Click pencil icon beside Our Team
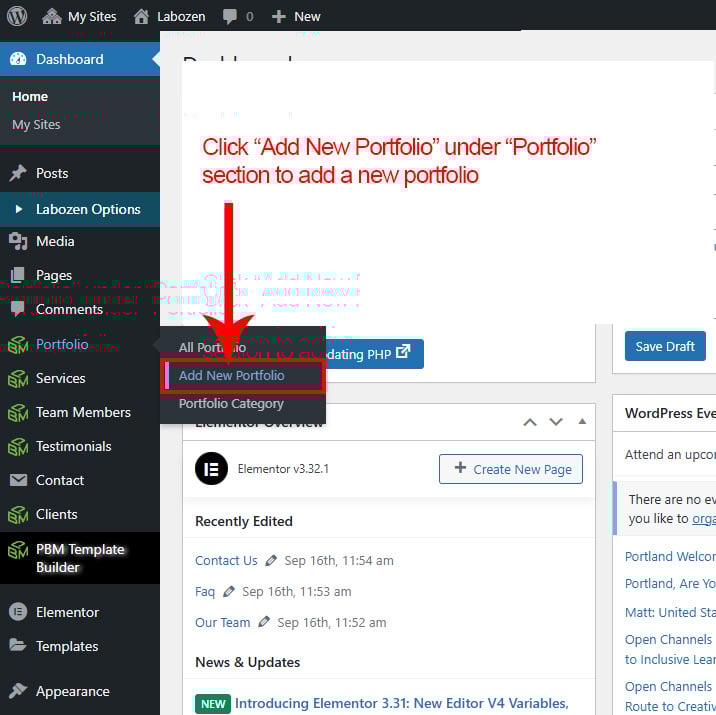 (x=264, y=622)
